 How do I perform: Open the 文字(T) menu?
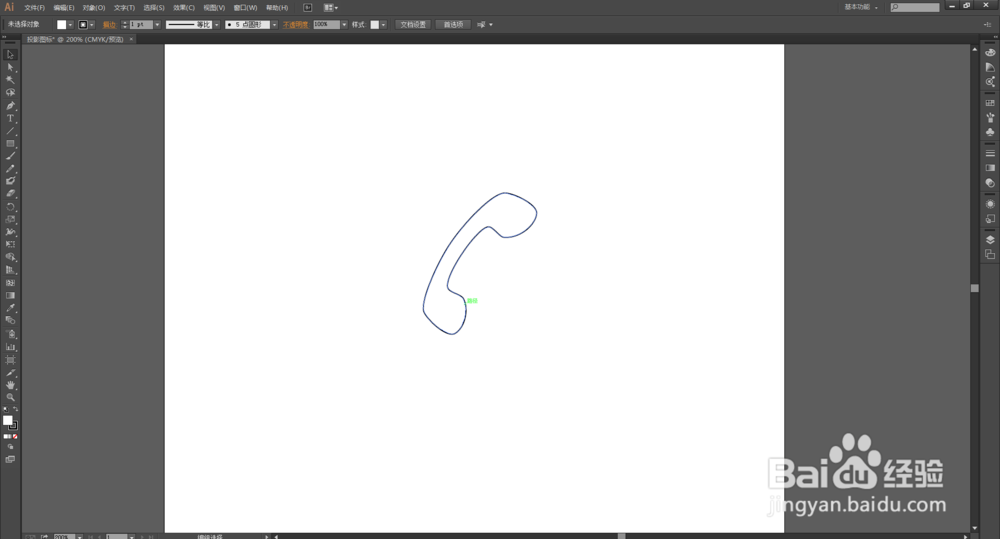pos(124,8)
